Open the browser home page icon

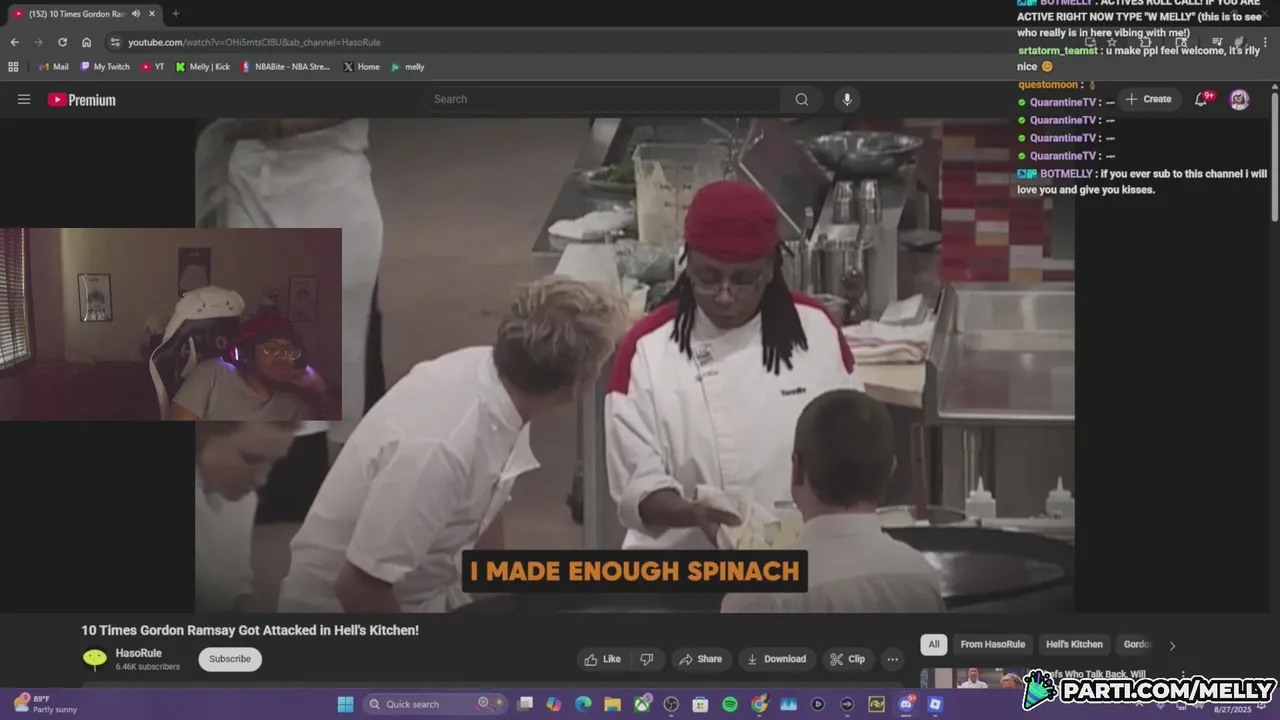coord(87,42)
